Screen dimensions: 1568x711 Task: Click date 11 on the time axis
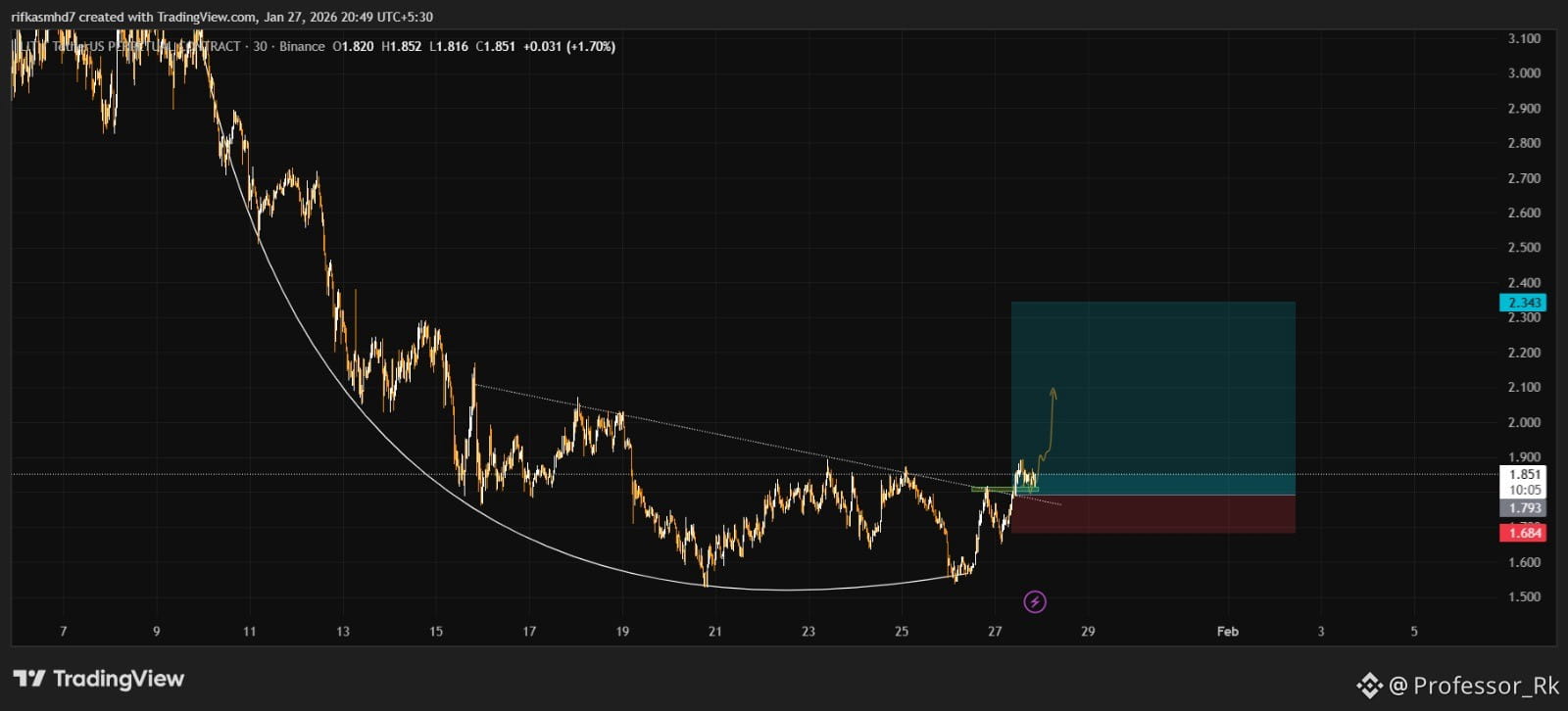(x=250, y=632)
